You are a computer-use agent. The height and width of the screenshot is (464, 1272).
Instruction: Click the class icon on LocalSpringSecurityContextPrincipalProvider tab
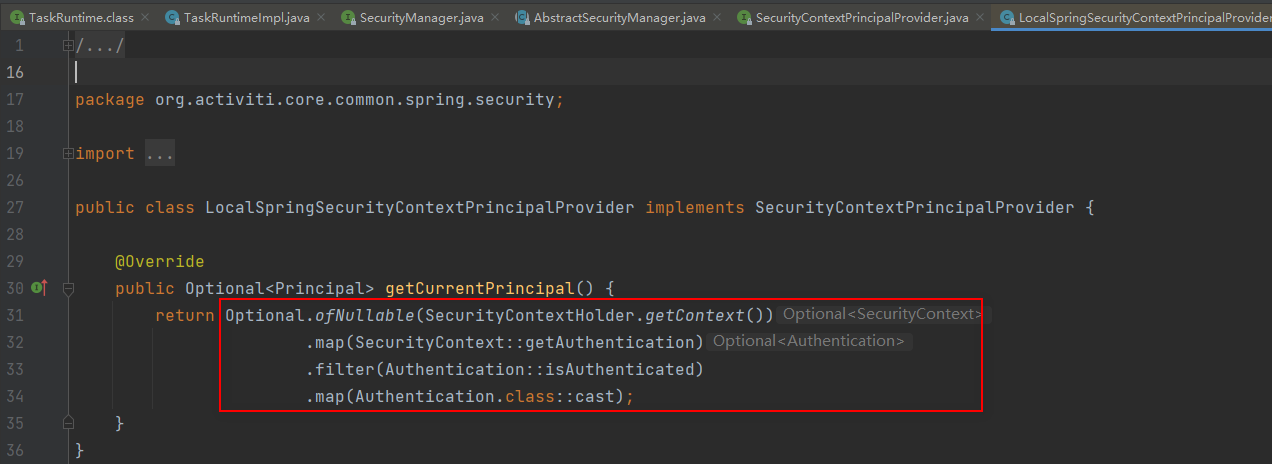tap(1007, 19)
